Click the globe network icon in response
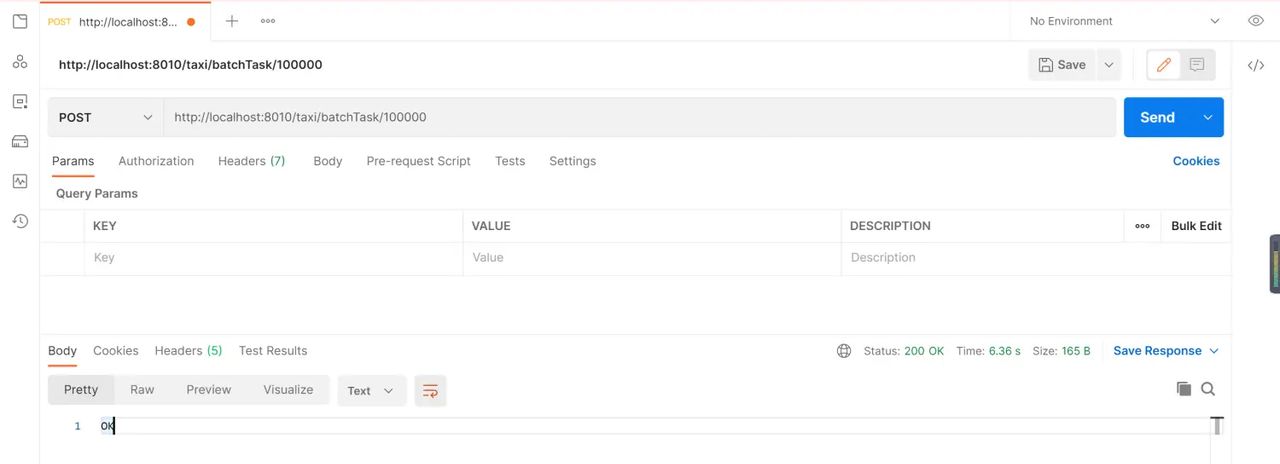Viewport: 1280px width, 464px height. [x=844, y=351]
